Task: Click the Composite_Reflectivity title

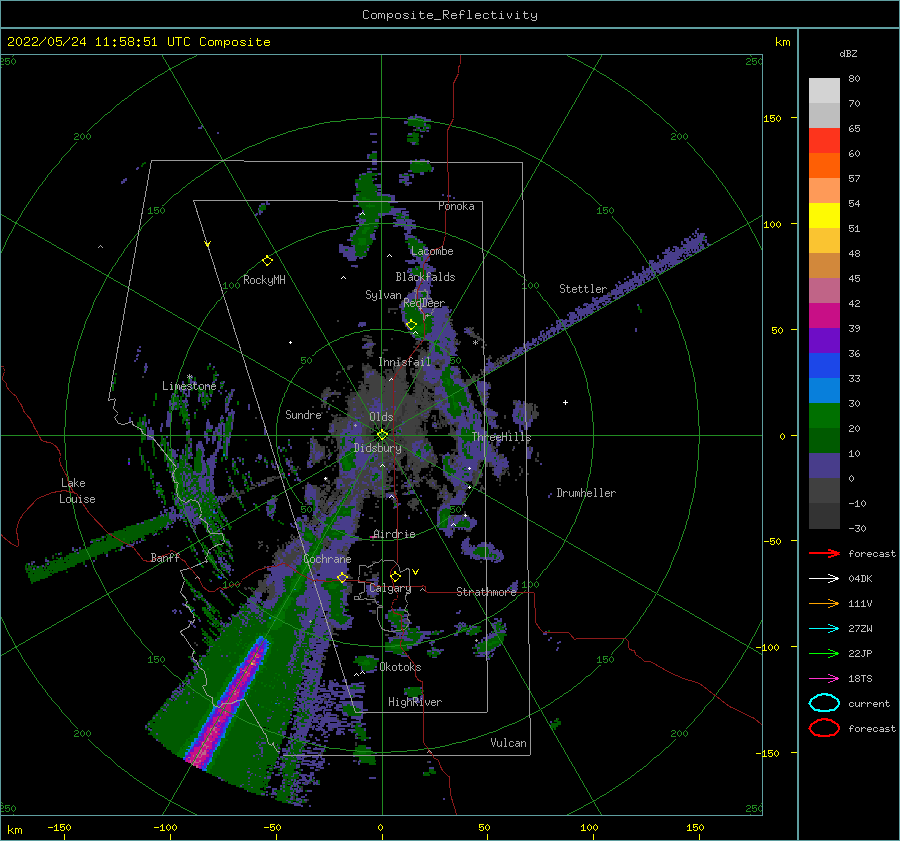Action: coord(449,15)
